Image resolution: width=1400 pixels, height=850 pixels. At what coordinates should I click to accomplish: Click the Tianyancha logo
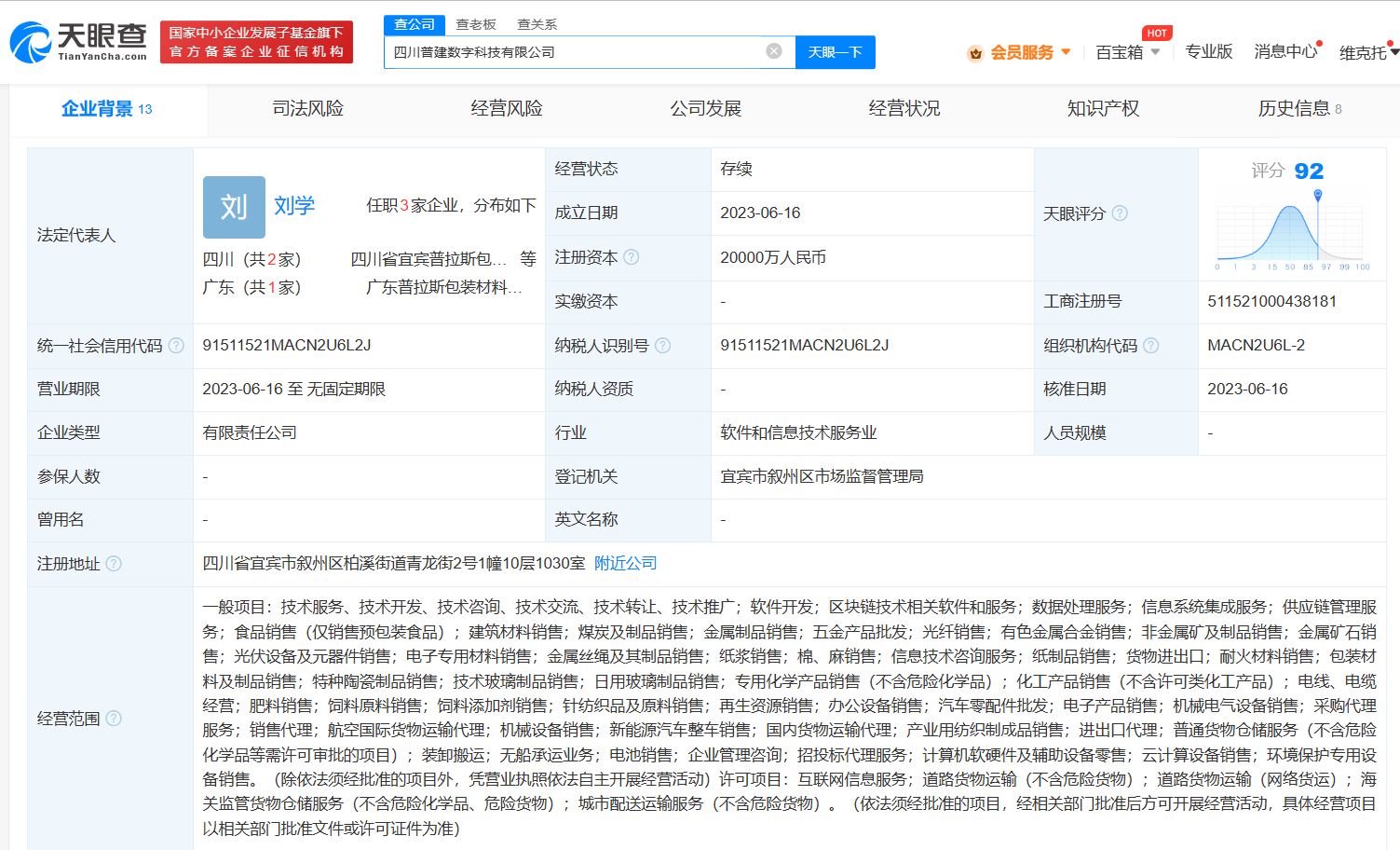(79, 42)
